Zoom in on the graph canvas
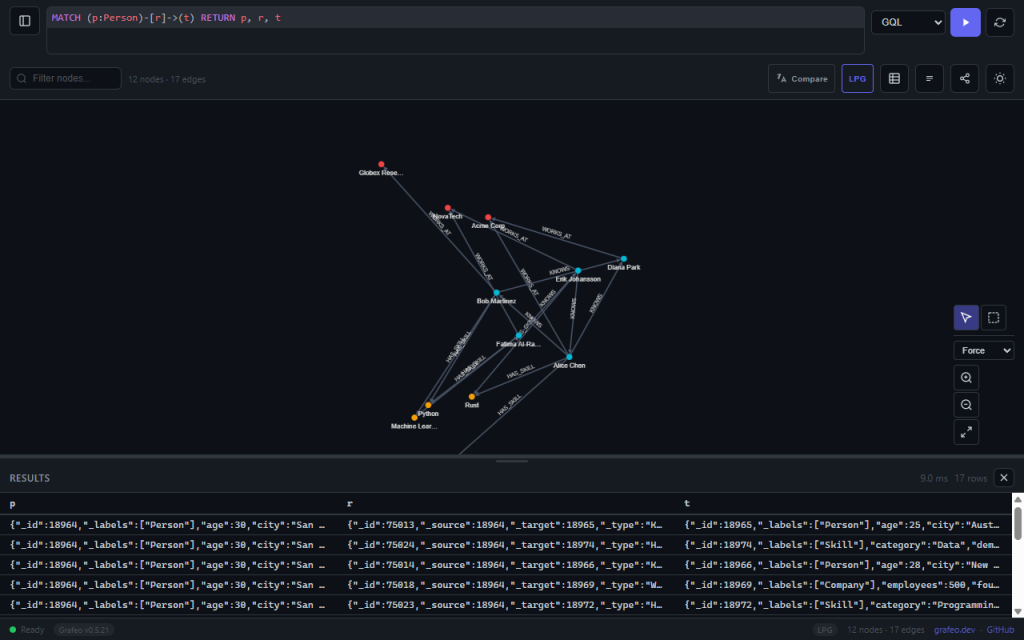1024x640 pixels. [965, 377]
